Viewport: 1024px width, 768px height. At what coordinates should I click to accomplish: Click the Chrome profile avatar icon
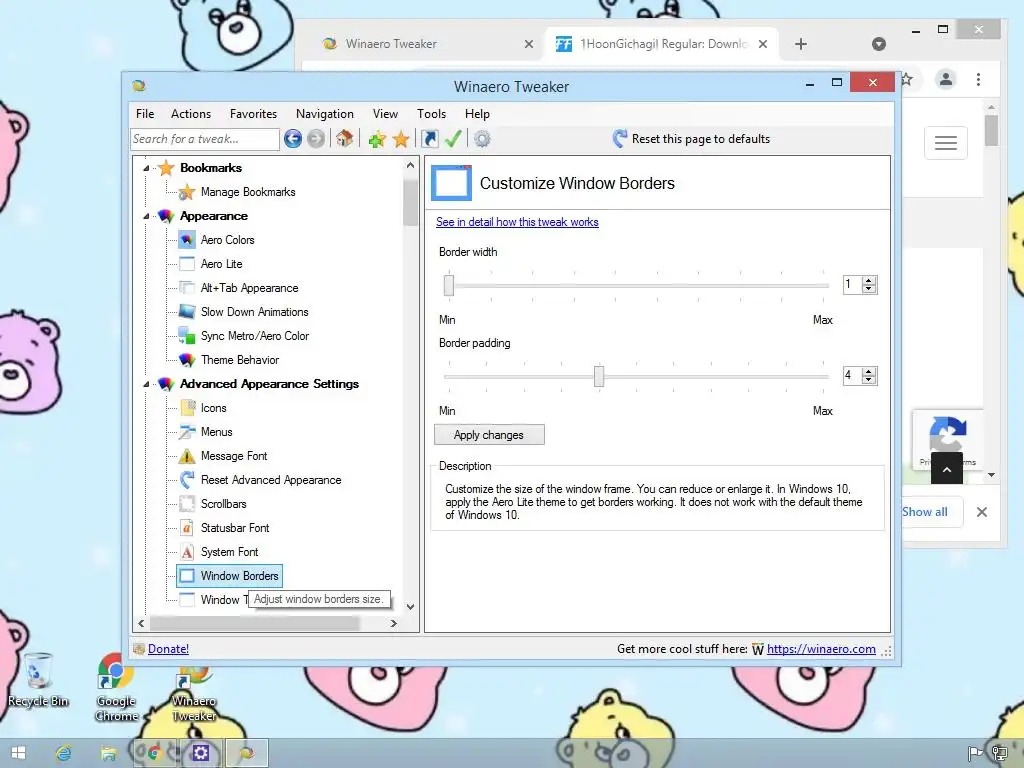click(946, 80)
